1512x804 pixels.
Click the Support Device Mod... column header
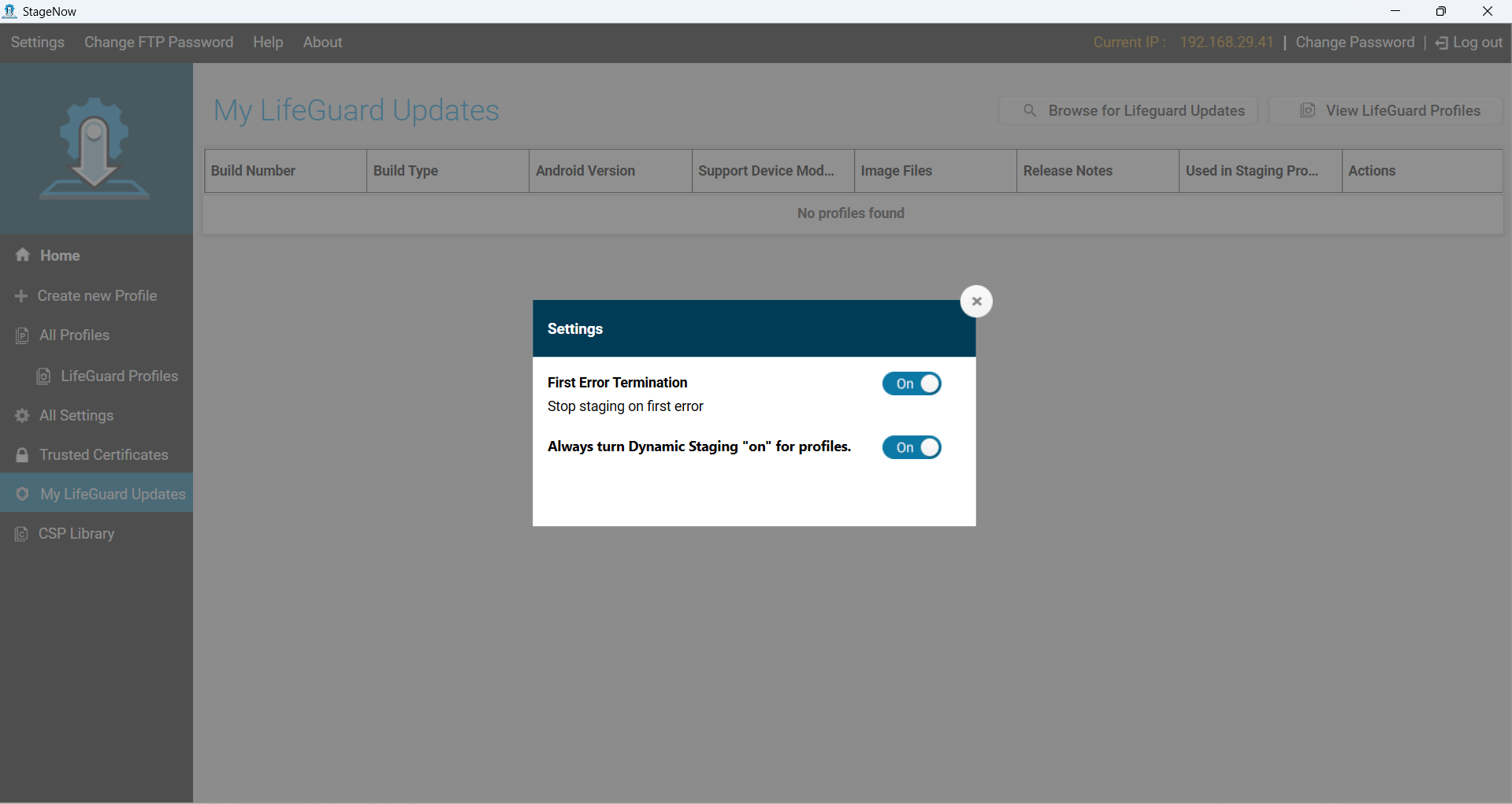[x=773, y=171]
